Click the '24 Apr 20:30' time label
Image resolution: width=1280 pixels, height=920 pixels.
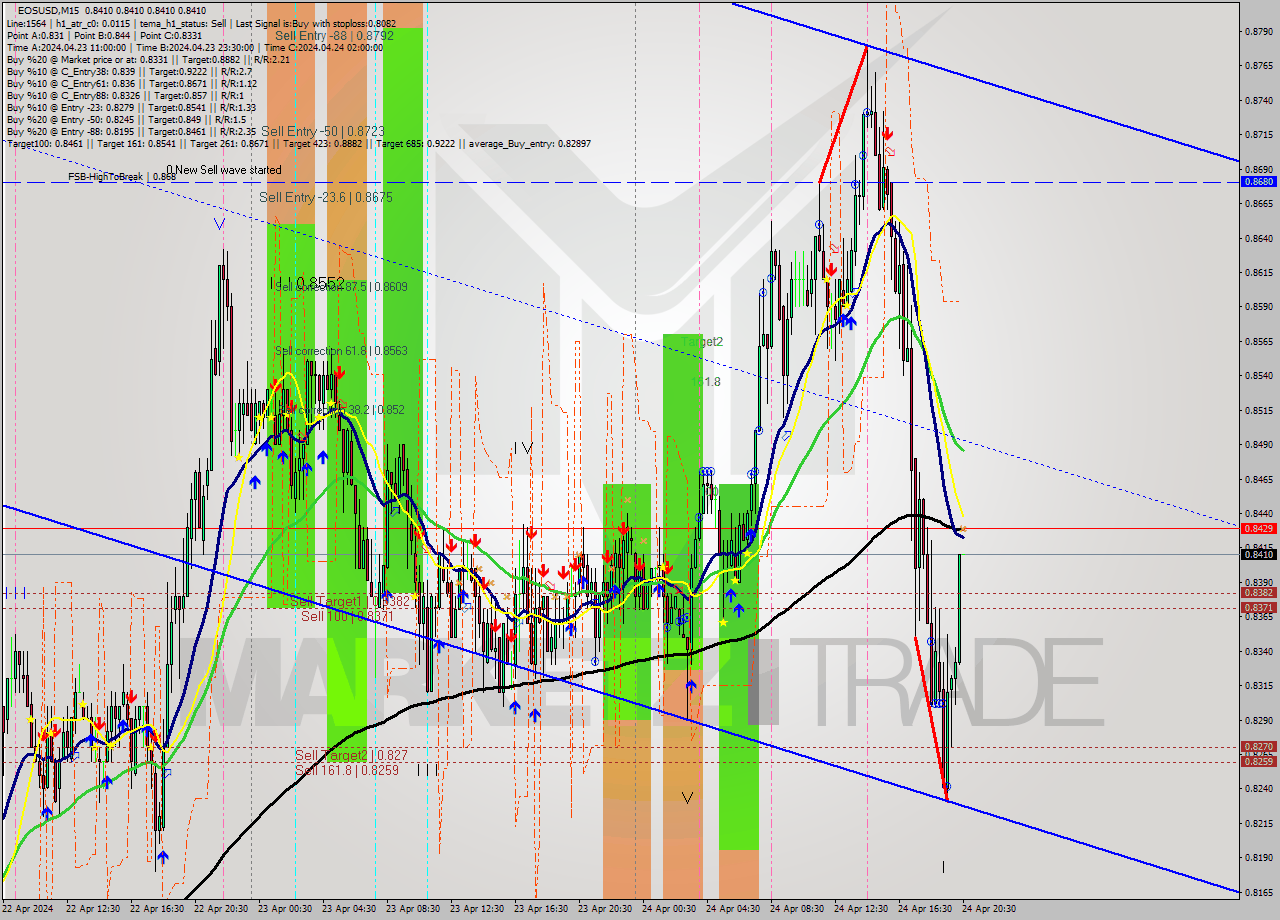click(x=990, y=909)
